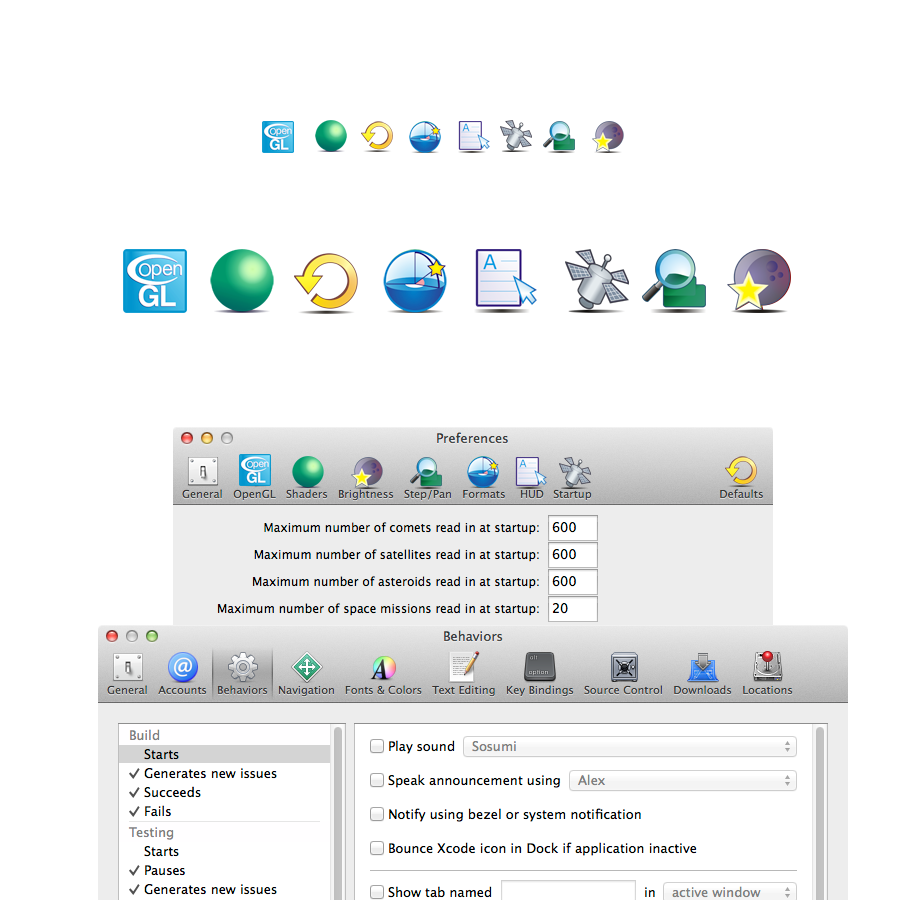Open the Navigation preferences tab

click(x=306, y=674)
